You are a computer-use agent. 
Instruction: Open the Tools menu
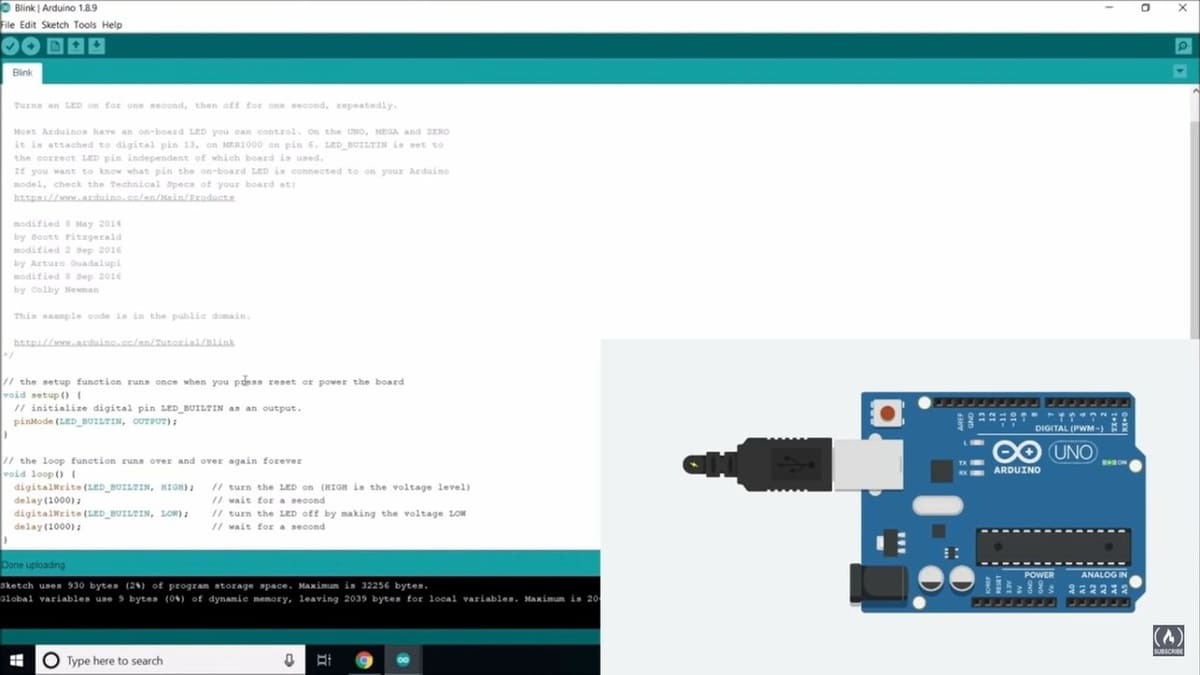click(x=85, y=25)
